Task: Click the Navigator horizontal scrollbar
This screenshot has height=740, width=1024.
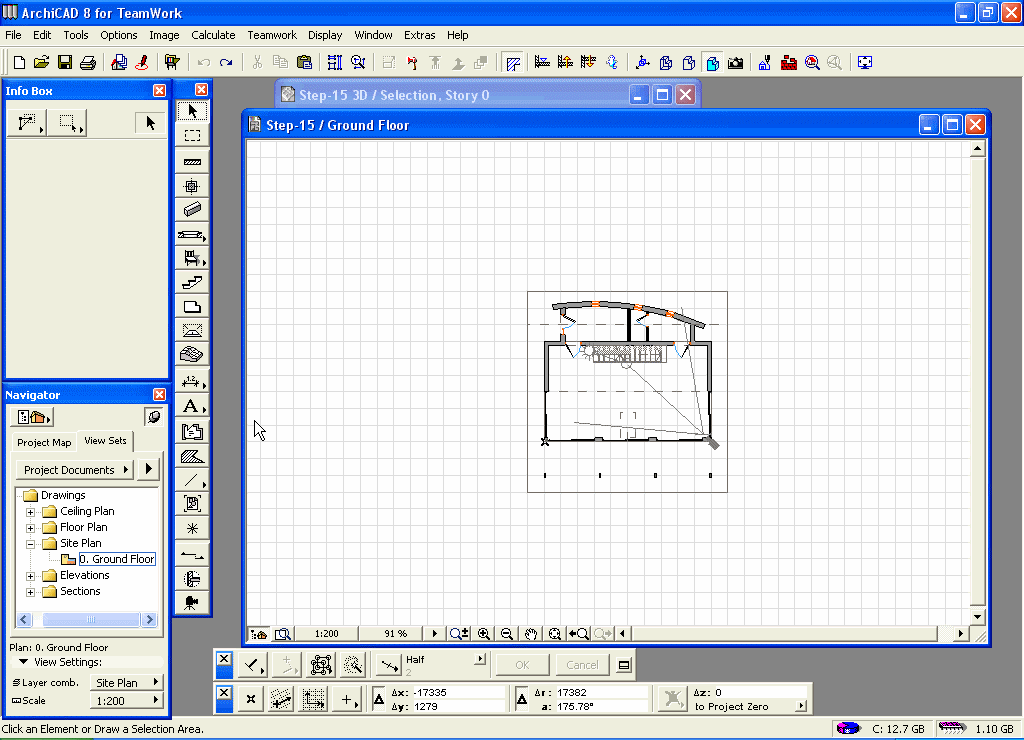Action: click(89, 619)
